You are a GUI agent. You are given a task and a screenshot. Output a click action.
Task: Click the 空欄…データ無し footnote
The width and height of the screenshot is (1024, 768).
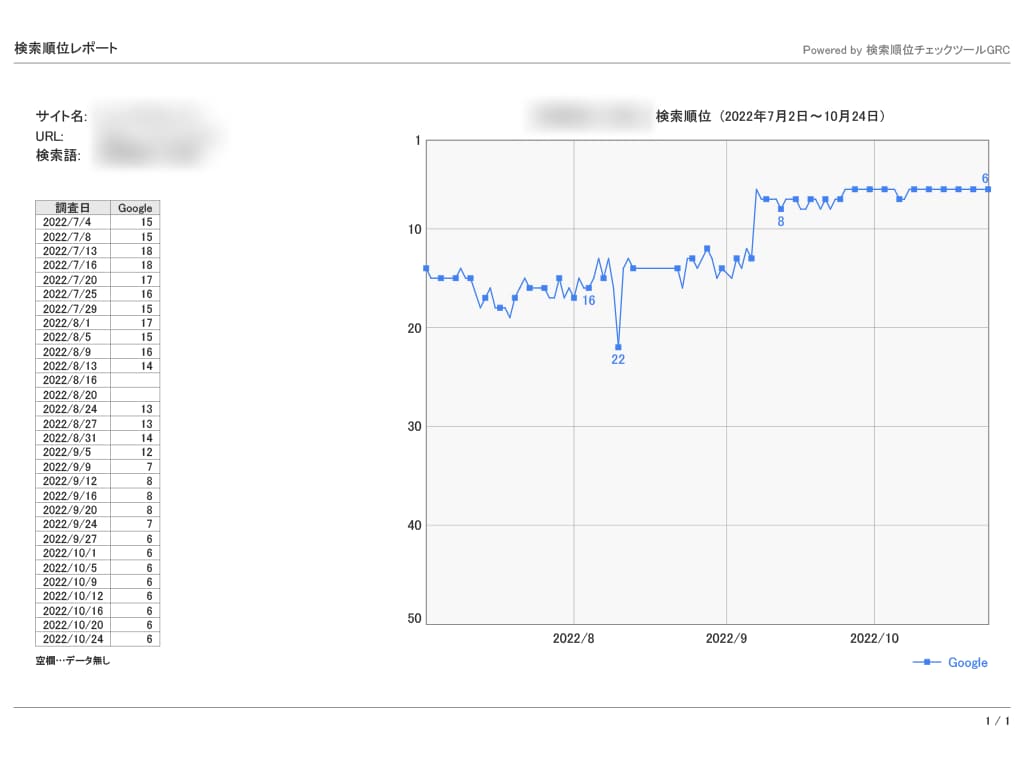tap(72, 660)
